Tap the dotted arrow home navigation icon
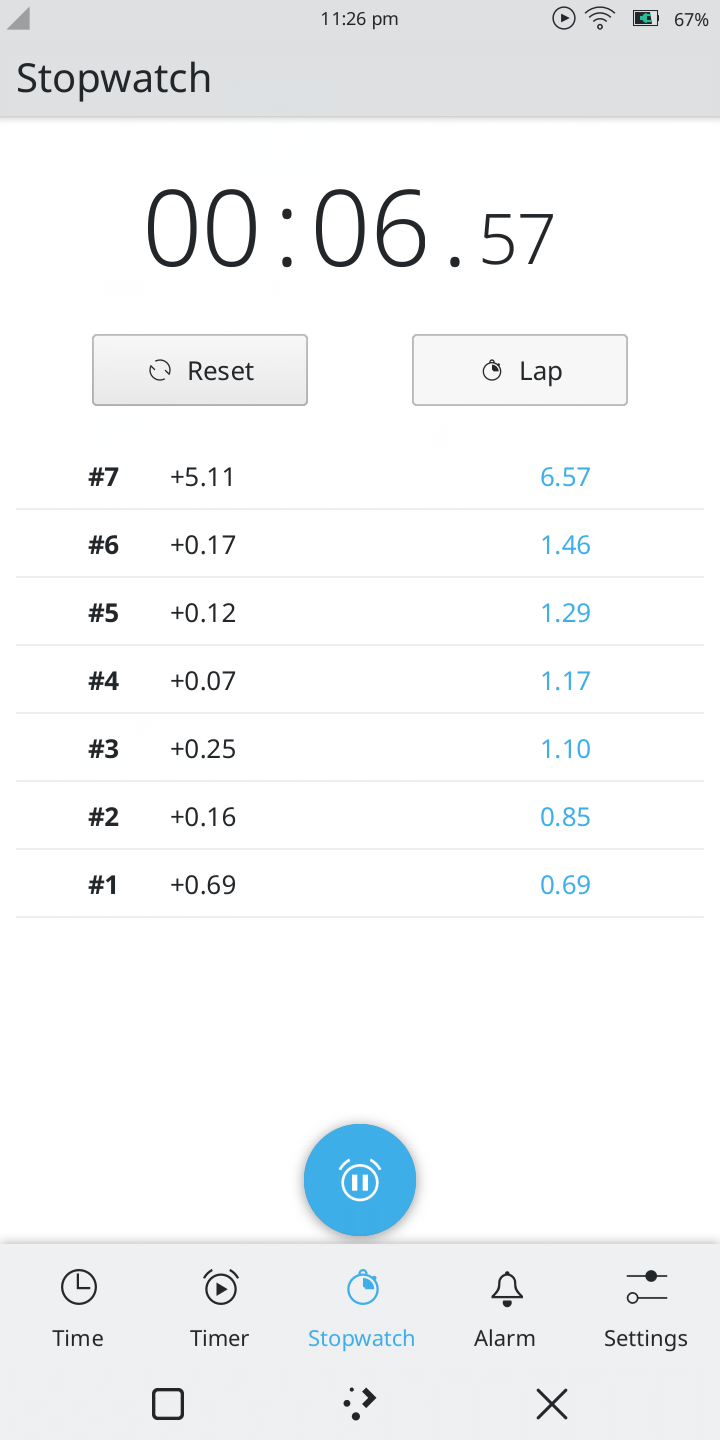 click(360, 1404)
